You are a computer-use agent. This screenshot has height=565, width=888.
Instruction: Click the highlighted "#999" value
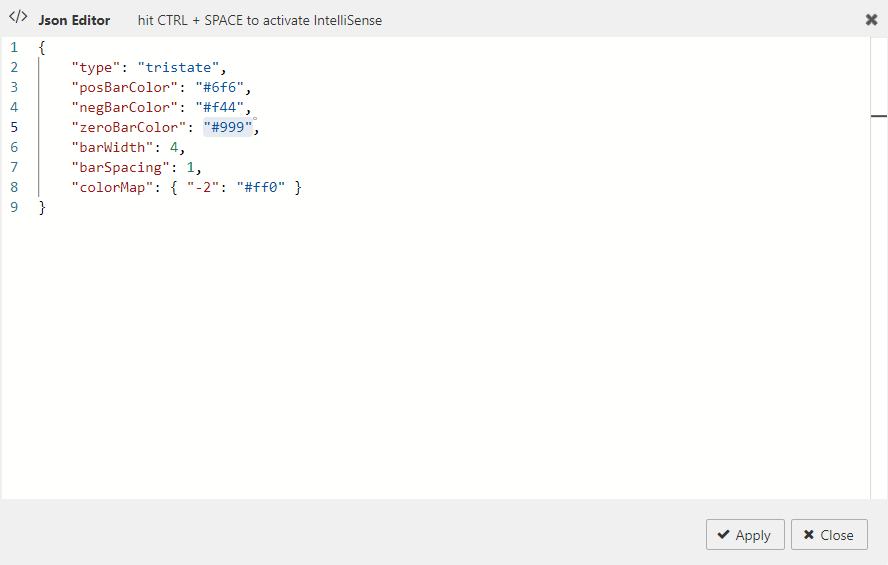coord(228,127)
